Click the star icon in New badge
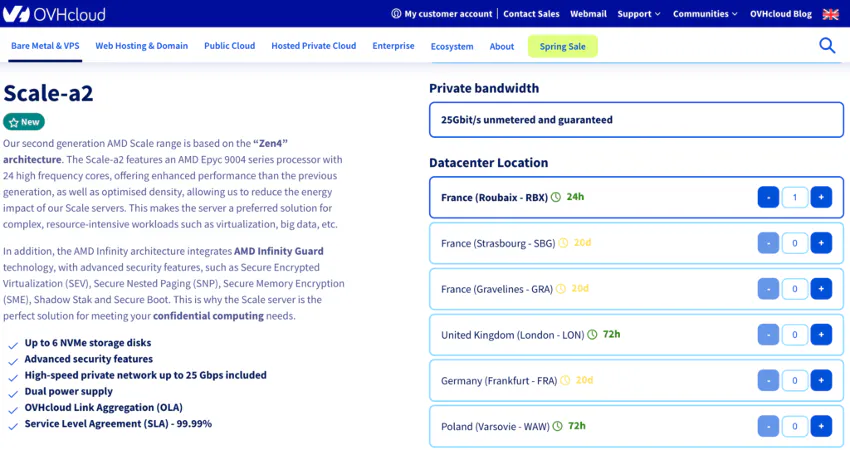This screenshot has height=450, width=850. pyautogui.click(x=14, y=123)
